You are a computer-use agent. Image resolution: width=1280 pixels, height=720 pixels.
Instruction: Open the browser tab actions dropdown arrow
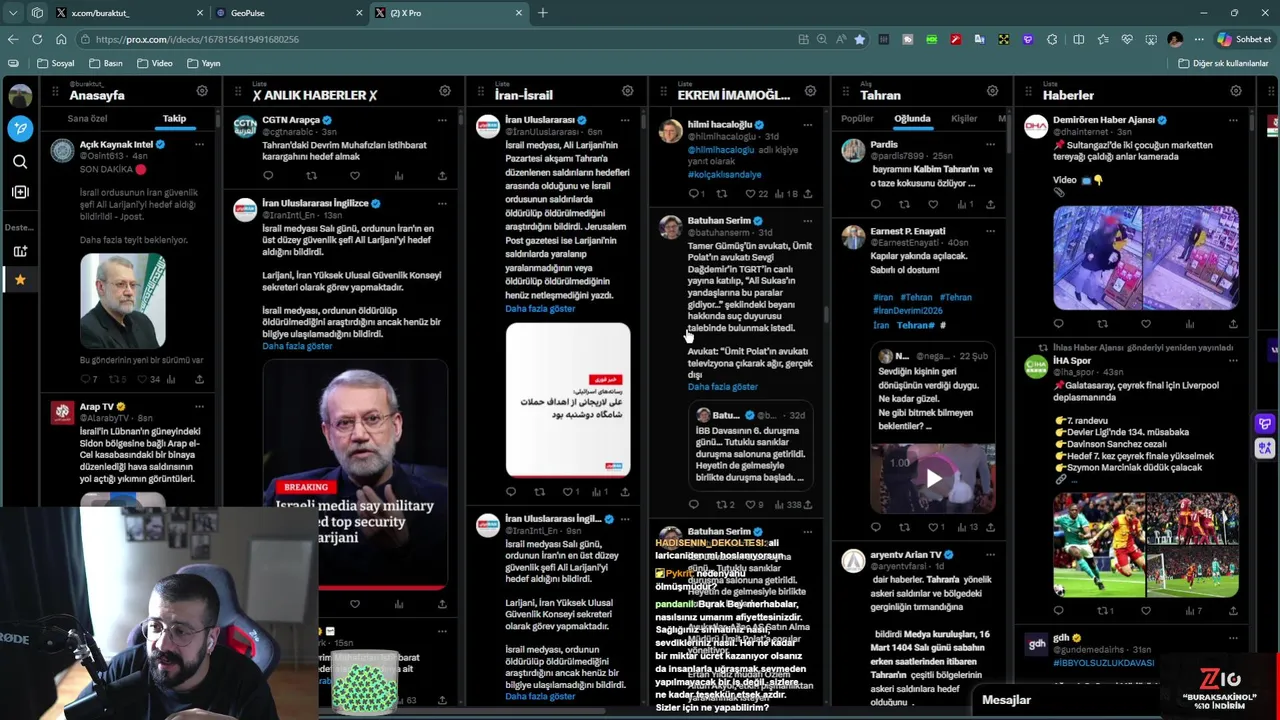13,13
